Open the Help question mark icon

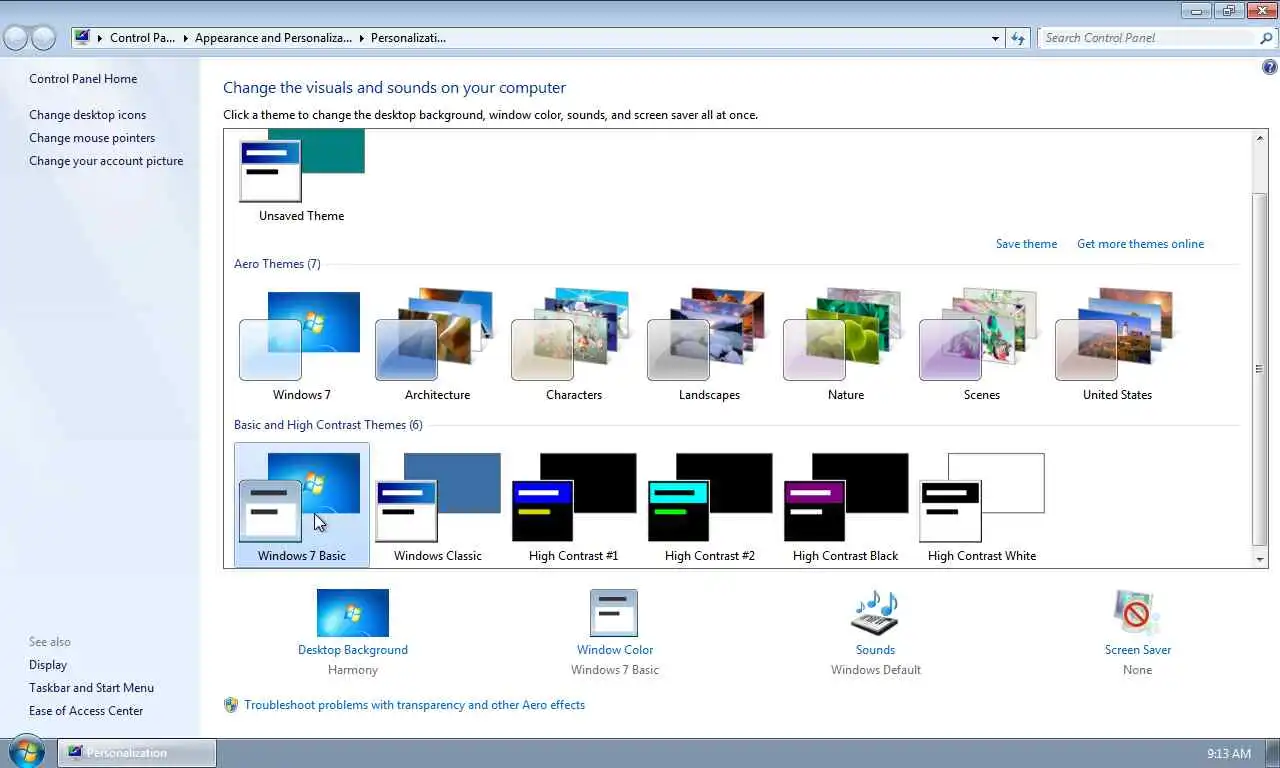pyautogui.click(x=1269, y=68)
